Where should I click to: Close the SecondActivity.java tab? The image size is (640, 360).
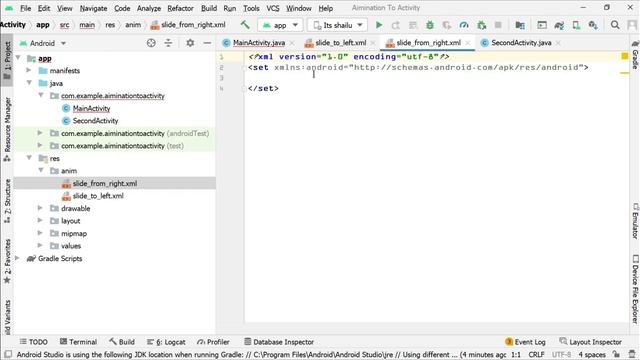click(558, 43)
